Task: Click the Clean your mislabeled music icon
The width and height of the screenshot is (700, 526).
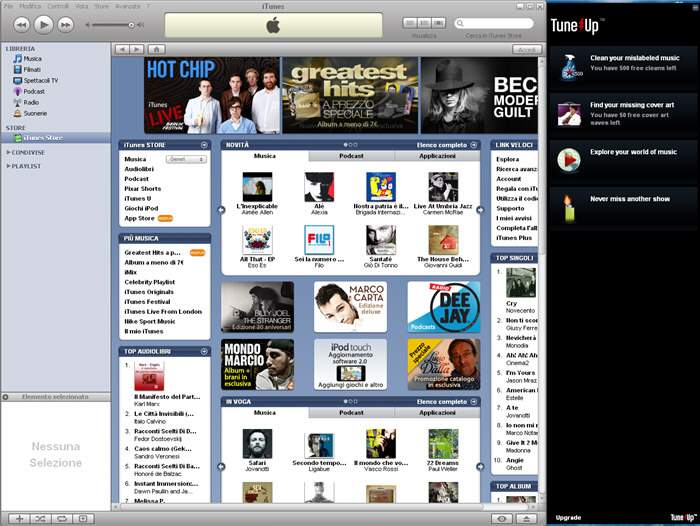Action: click(x=569, y=67)
